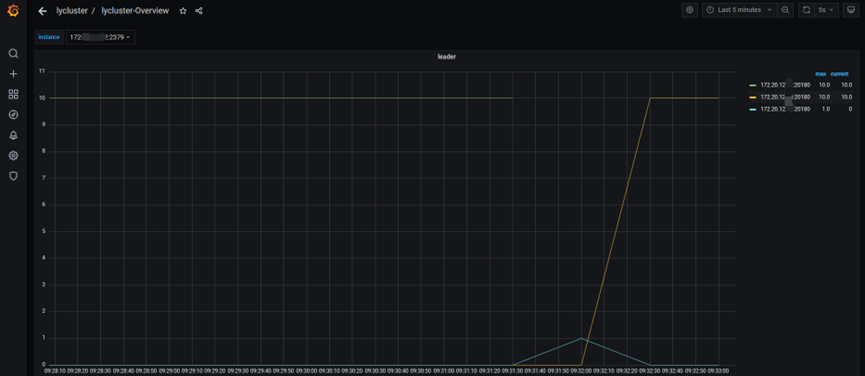Open the search icon in sidebar
Image resolution: width=865 pixels, height=376 pixels.
click(13, 53)
